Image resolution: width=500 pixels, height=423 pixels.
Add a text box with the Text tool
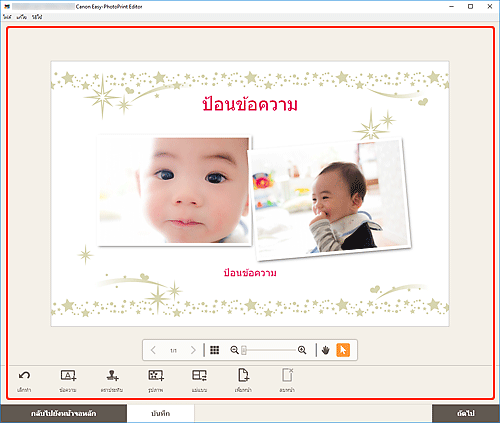(x=68, y=376)
